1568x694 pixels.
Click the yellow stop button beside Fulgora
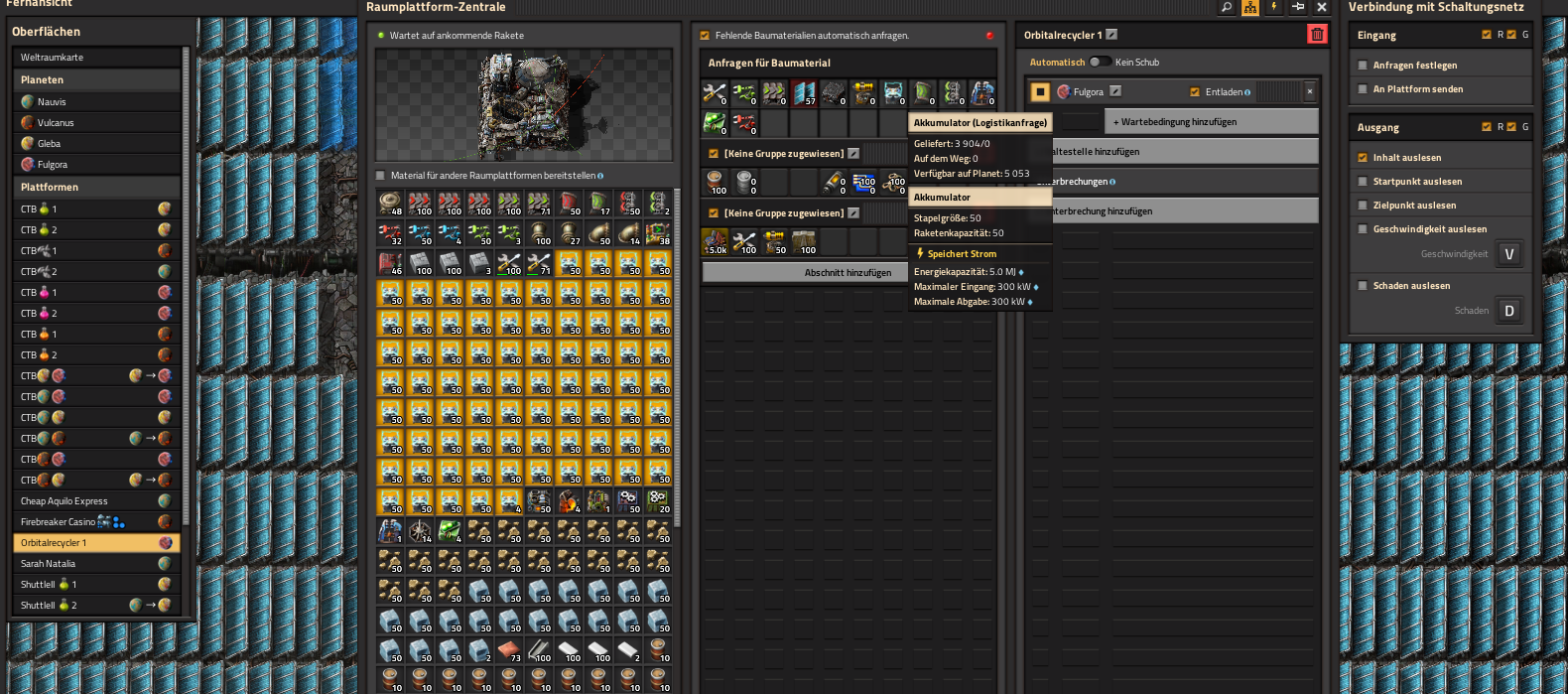pos(1040,91)
